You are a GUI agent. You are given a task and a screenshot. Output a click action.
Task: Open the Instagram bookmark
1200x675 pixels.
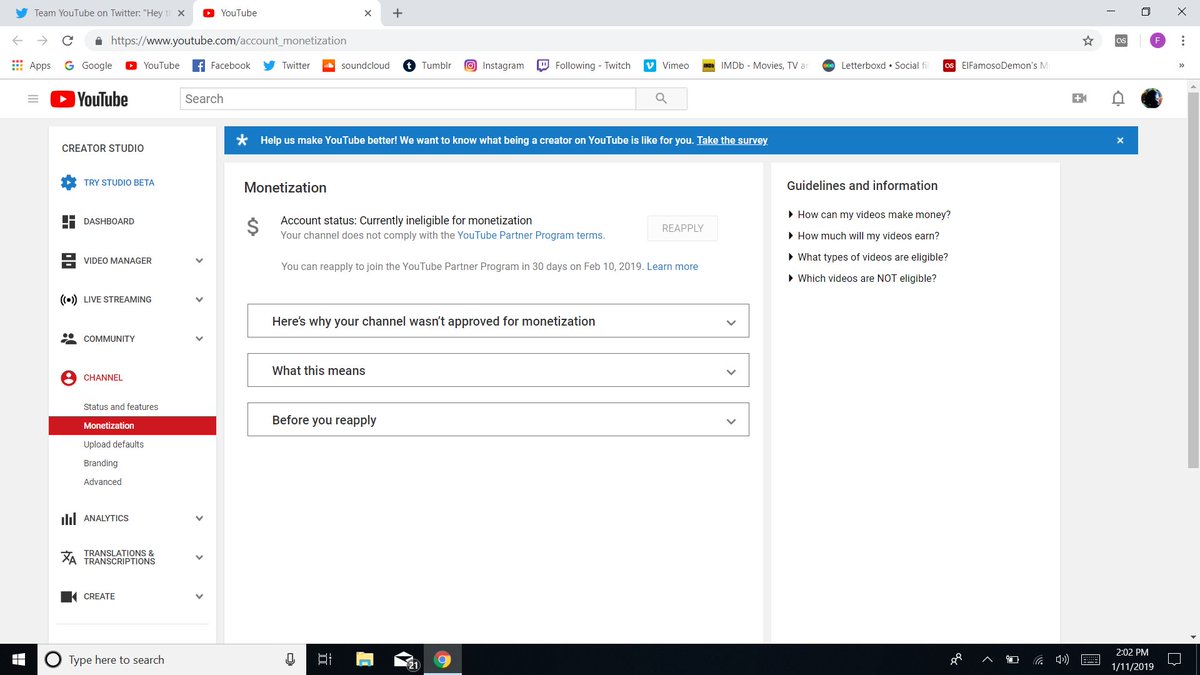coord(494,65)
